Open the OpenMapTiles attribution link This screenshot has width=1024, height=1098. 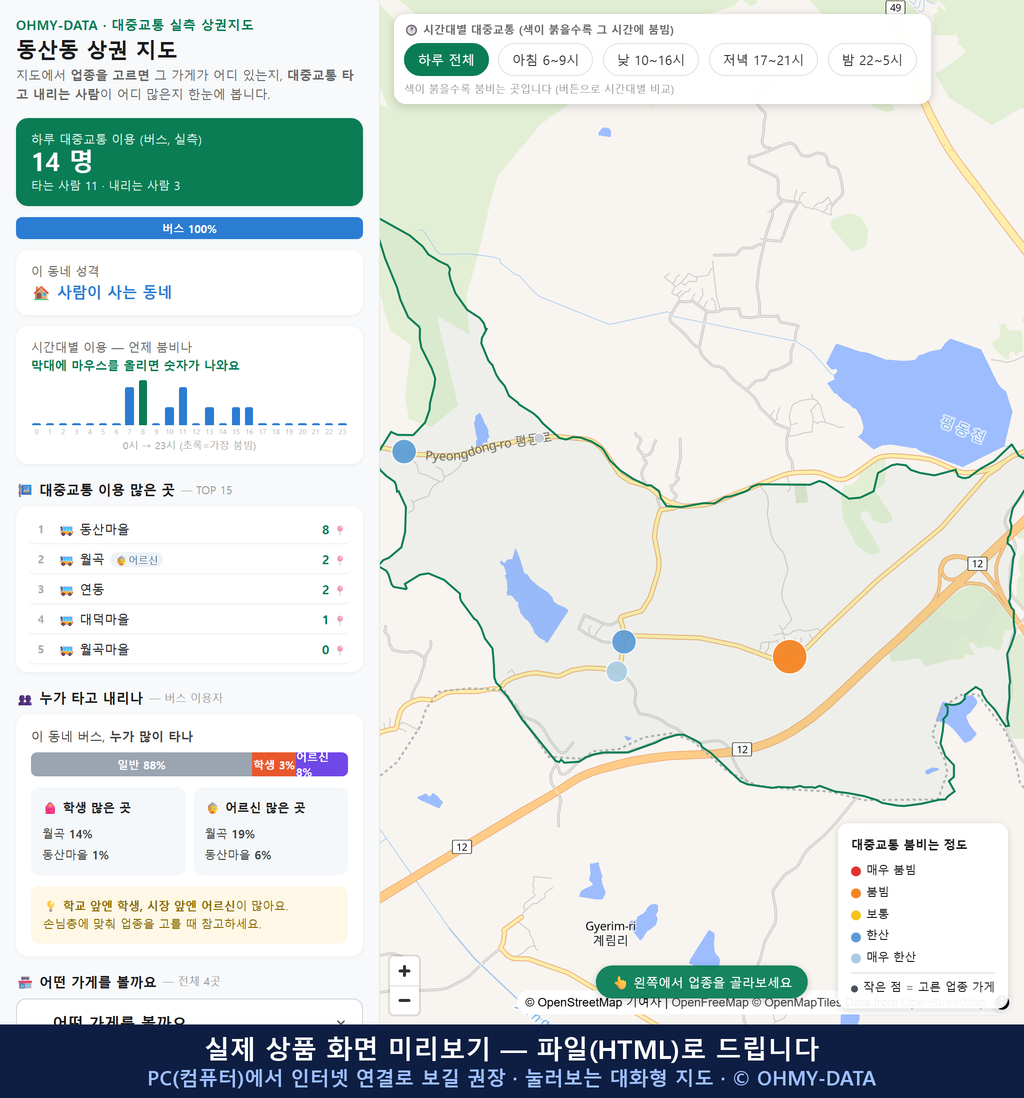click(x=797, y=1003)
